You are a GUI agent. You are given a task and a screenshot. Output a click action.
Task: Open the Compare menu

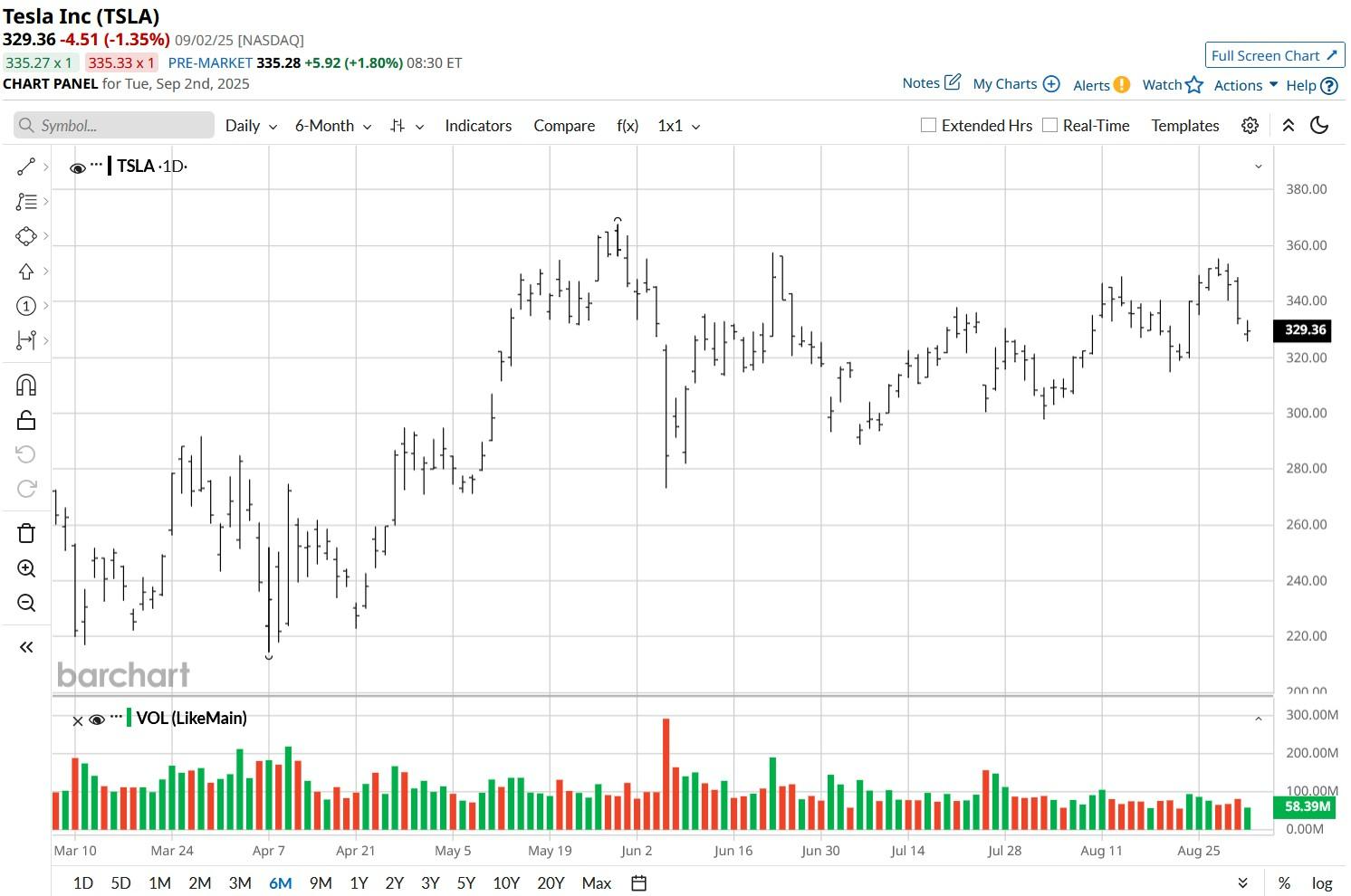click(564, 126)
